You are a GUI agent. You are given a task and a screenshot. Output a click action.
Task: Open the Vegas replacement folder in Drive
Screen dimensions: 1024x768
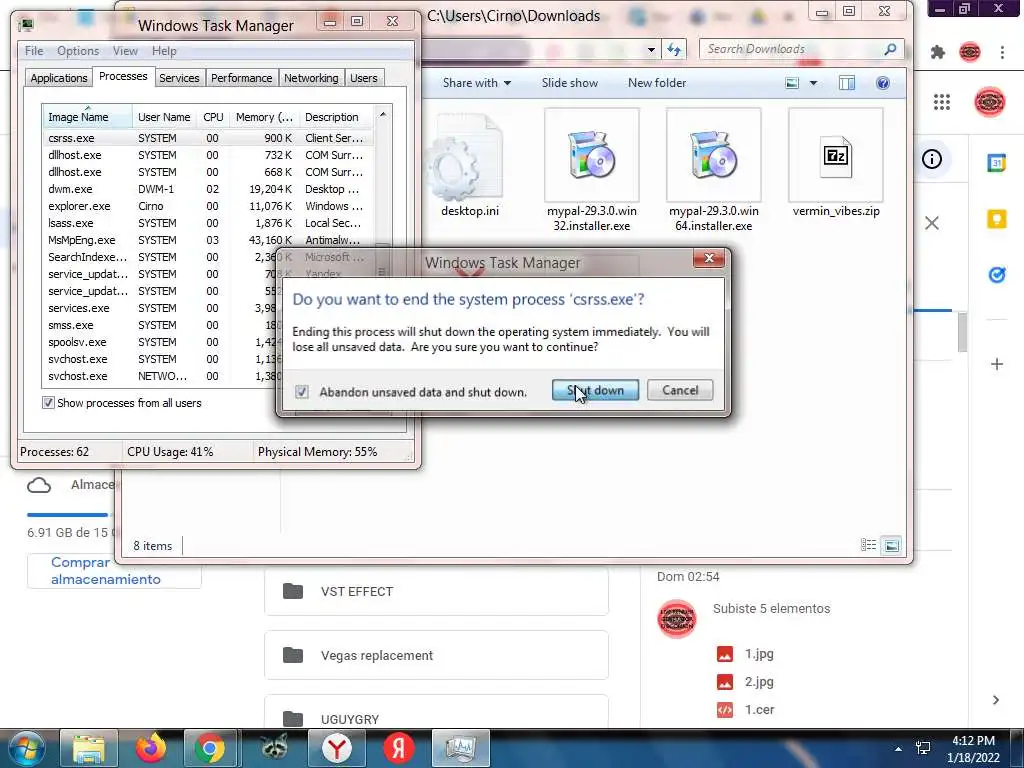tap(436, 655)
